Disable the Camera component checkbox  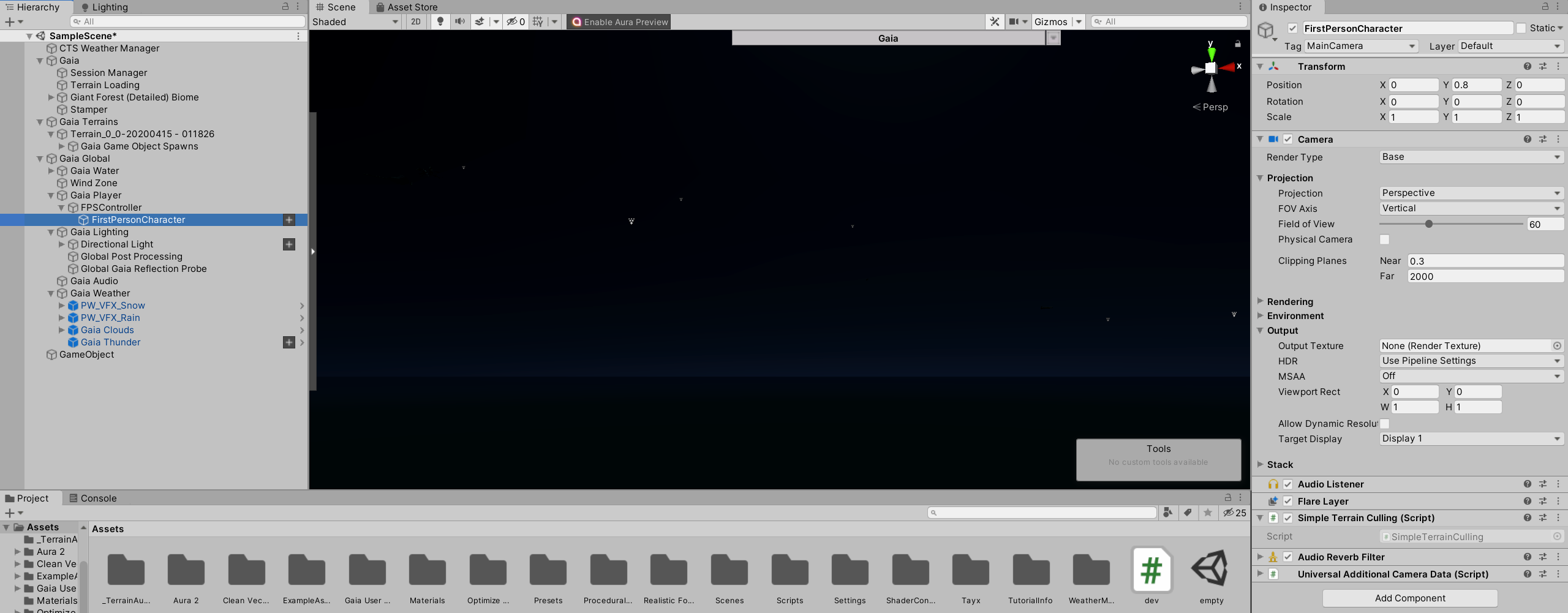tap(1289, 139)
